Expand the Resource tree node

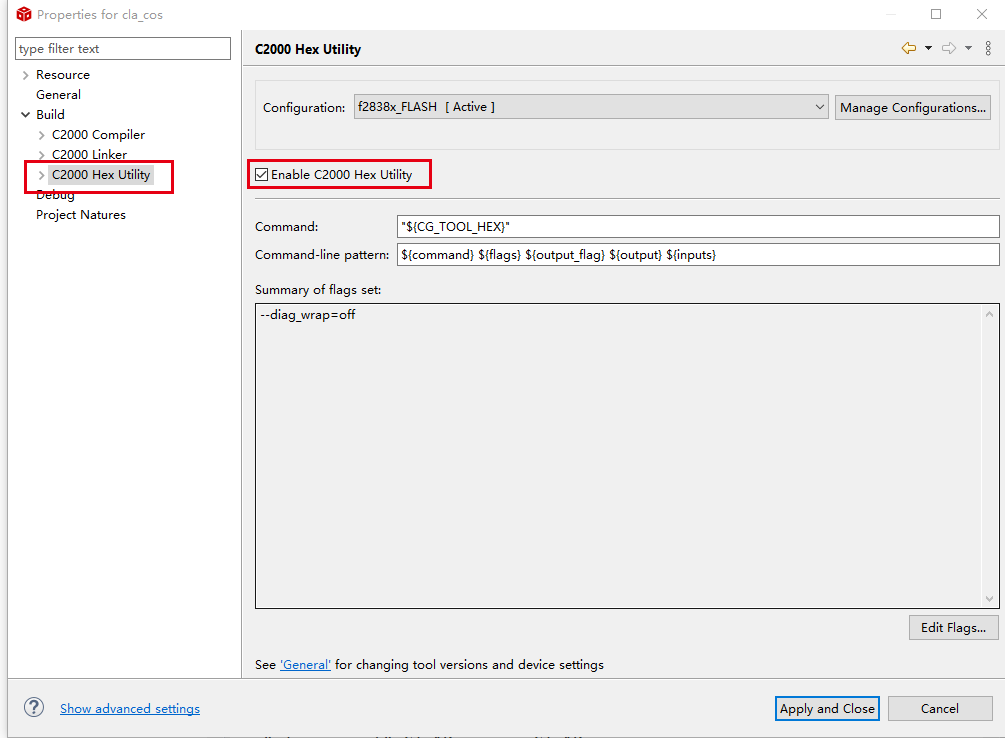point(26,75)
